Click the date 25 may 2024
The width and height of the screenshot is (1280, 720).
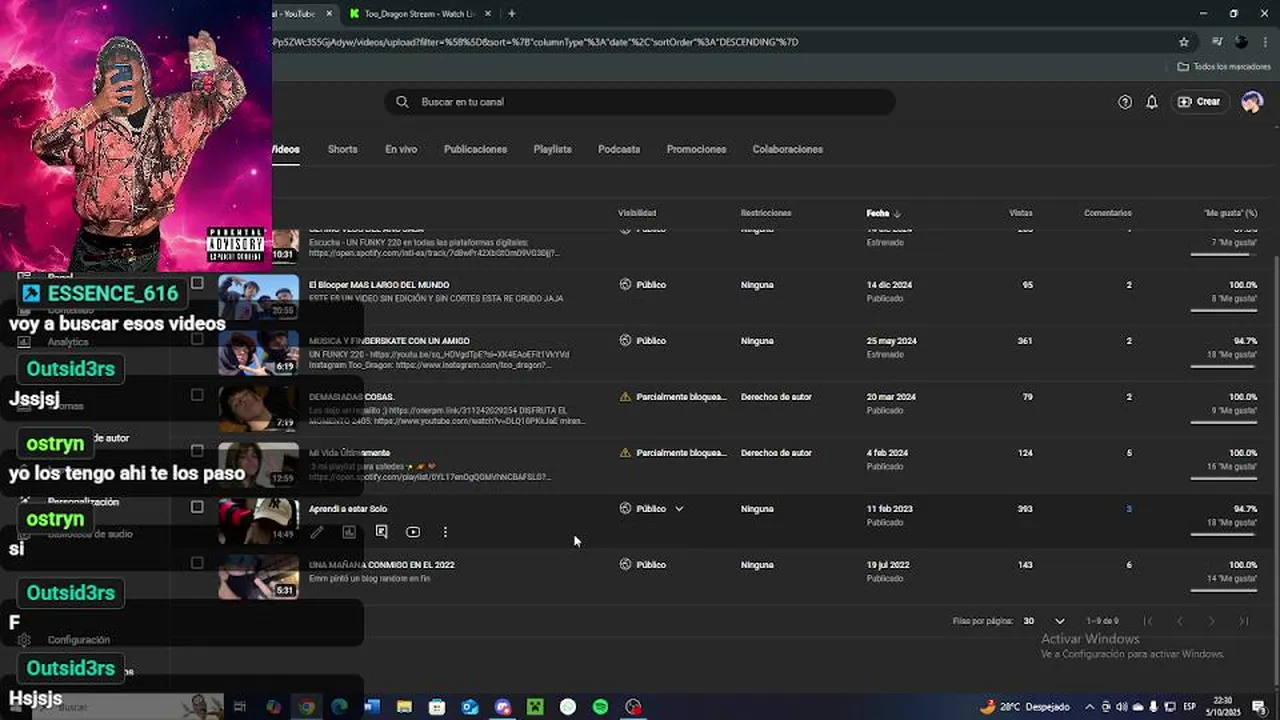[892, 341]
